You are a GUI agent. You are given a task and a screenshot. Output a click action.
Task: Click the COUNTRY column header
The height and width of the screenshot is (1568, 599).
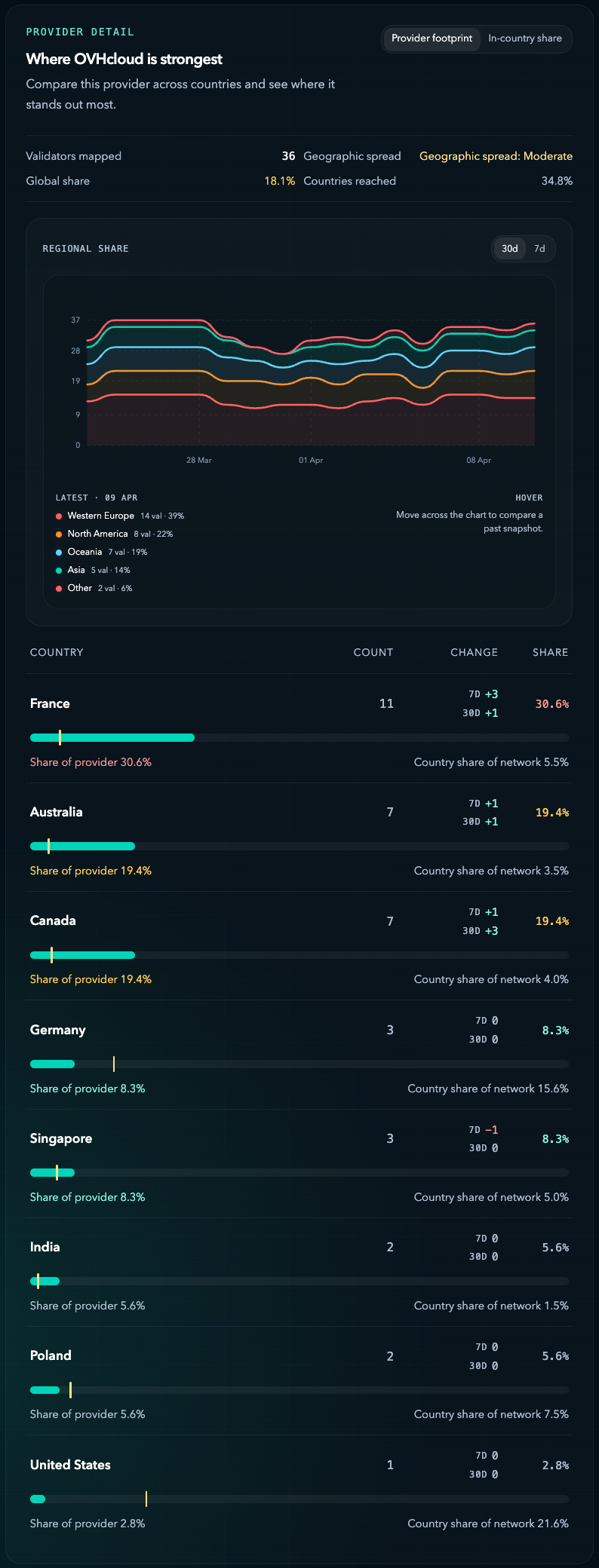57,652
